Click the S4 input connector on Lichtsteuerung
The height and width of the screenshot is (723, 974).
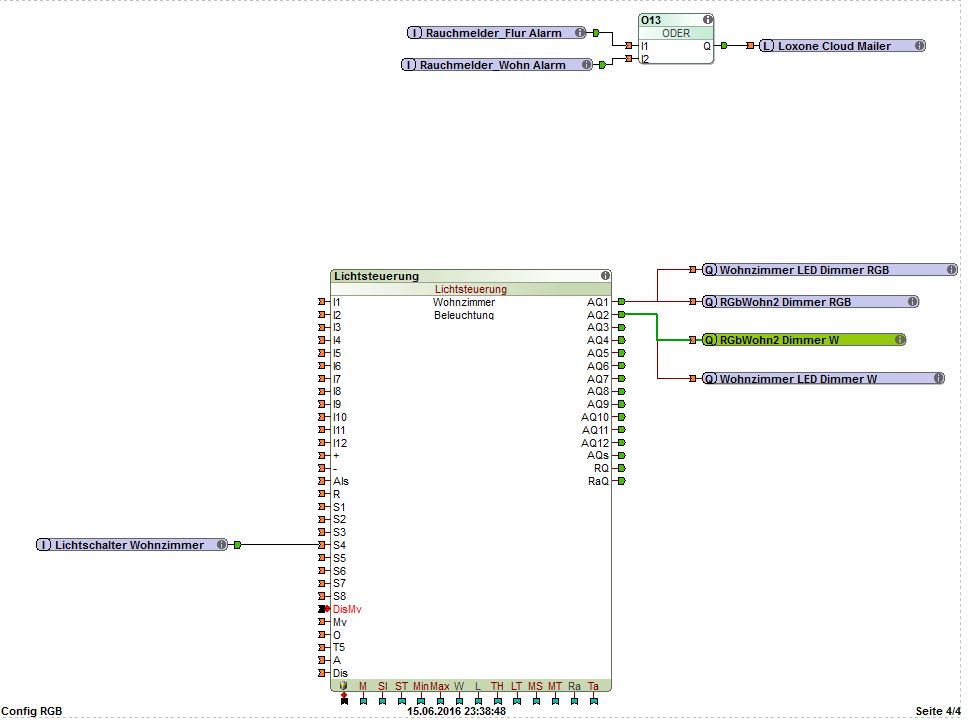(x=322, y=545)
